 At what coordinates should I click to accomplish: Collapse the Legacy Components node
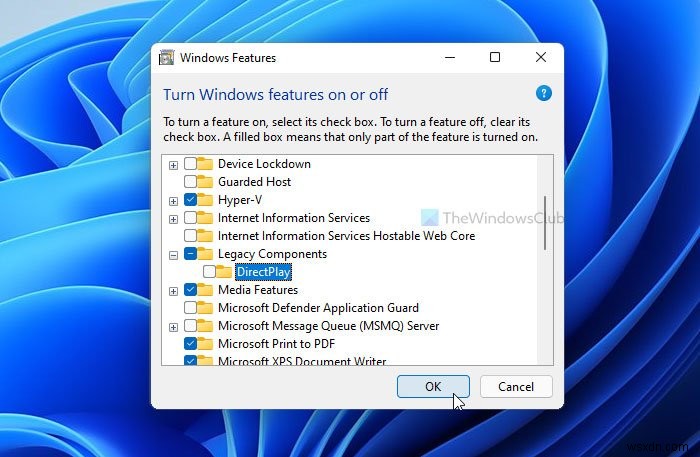[173, 255]
